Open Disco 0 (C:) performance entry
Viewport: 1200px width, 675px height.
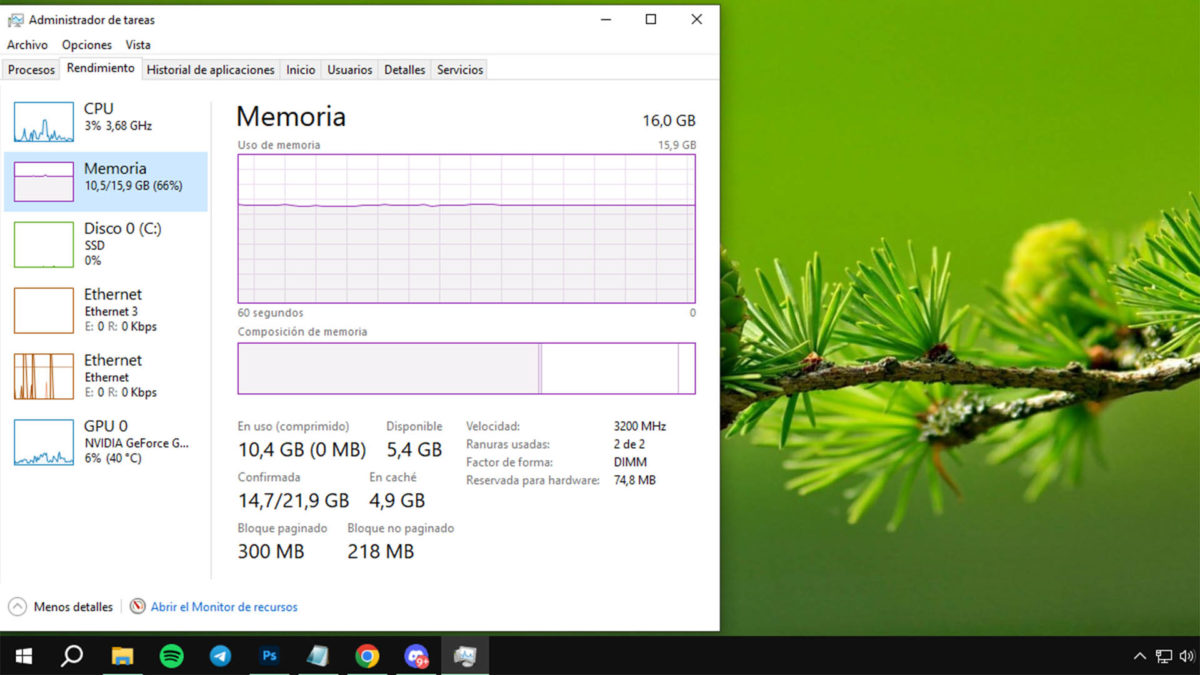click(x=106, y=244)
